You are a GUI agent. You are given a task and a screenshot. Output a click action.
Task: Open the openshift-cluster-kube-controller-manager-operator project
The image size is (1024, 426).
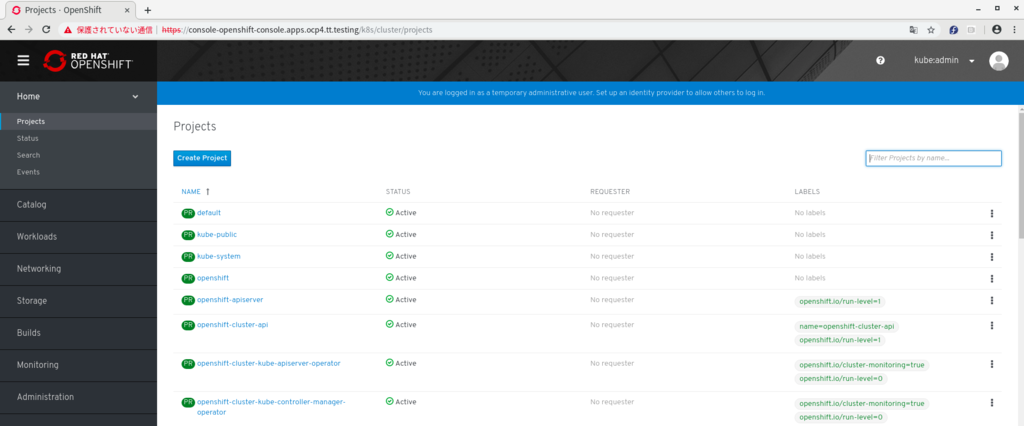[271, 407]
